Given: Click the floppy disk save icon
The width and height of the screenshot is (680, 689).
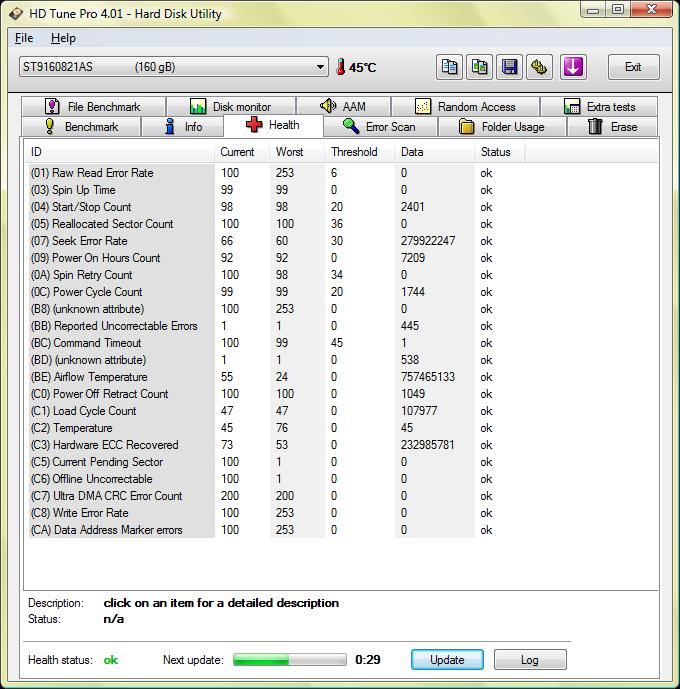Looking at the screenshot, I should pos(509,67).
